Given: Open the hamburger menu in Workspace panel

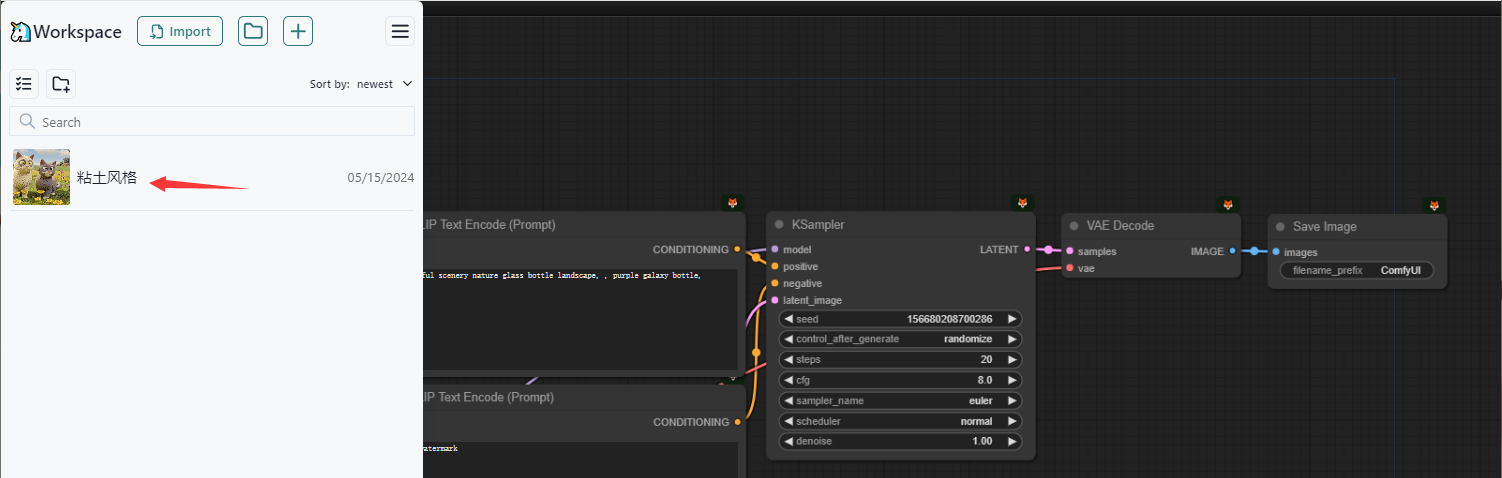Looking at the screenshot, I should pos(400,31).
